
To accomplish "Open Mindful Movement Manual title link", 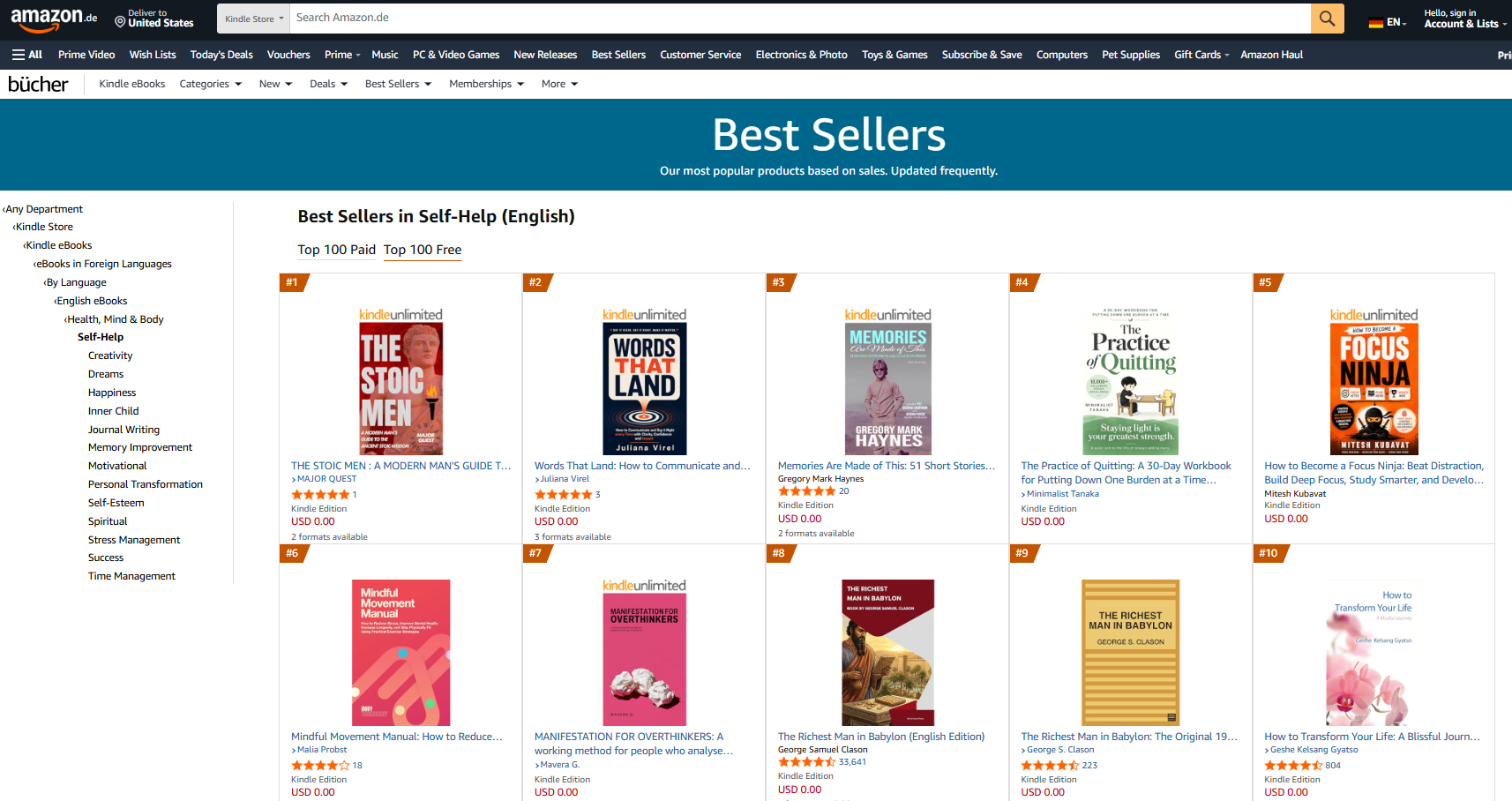I will [397, 737].
